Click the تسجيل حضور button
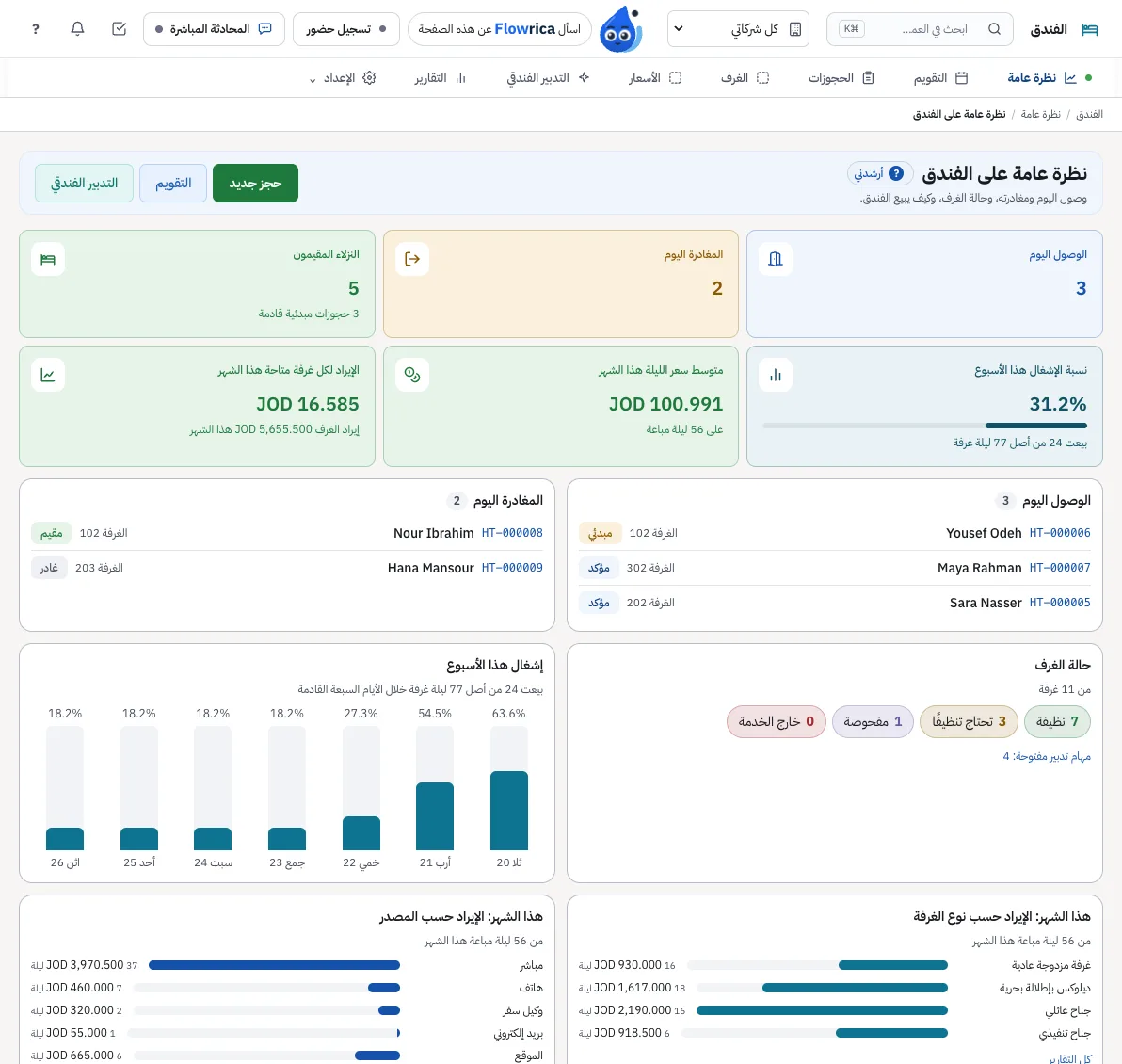1122x1064 pixels. point(346,29)
